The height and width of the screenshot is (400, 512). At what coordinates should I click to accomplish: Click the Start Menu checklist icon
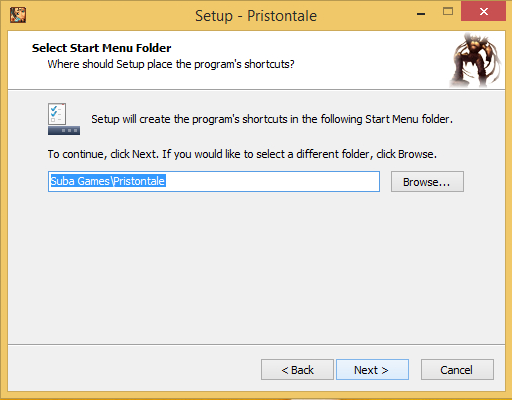(64, 119)
